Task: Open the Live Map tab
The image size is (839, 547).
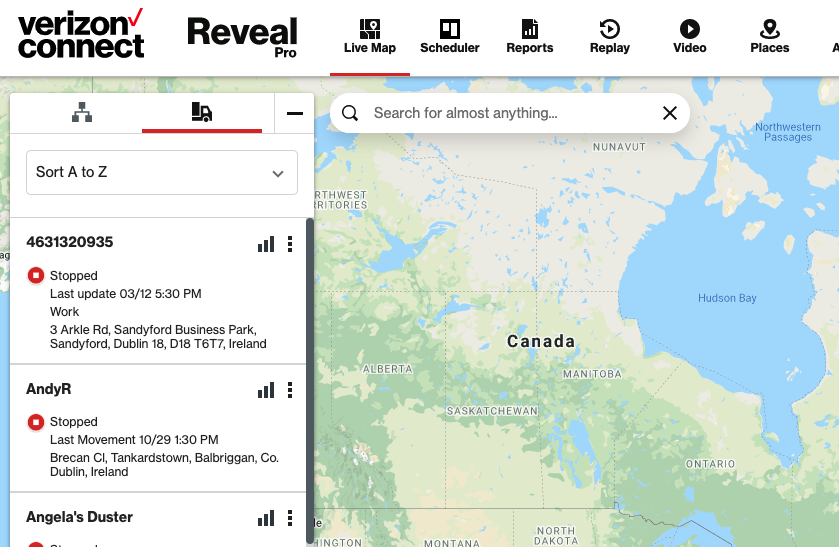Action: [x=370, y=36]
